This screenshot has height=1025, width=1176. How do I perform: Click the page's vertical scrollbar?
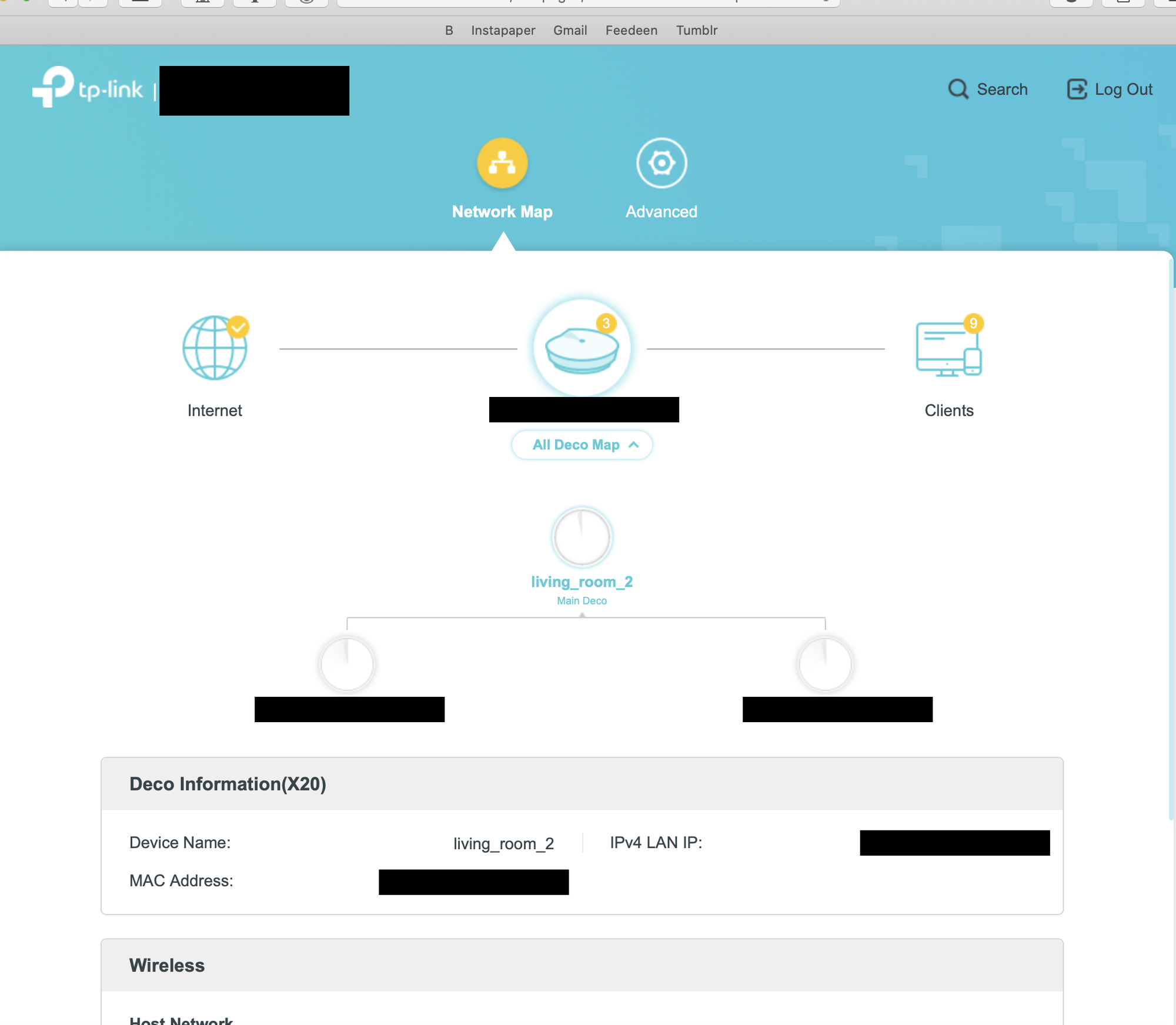point(1171,529)
